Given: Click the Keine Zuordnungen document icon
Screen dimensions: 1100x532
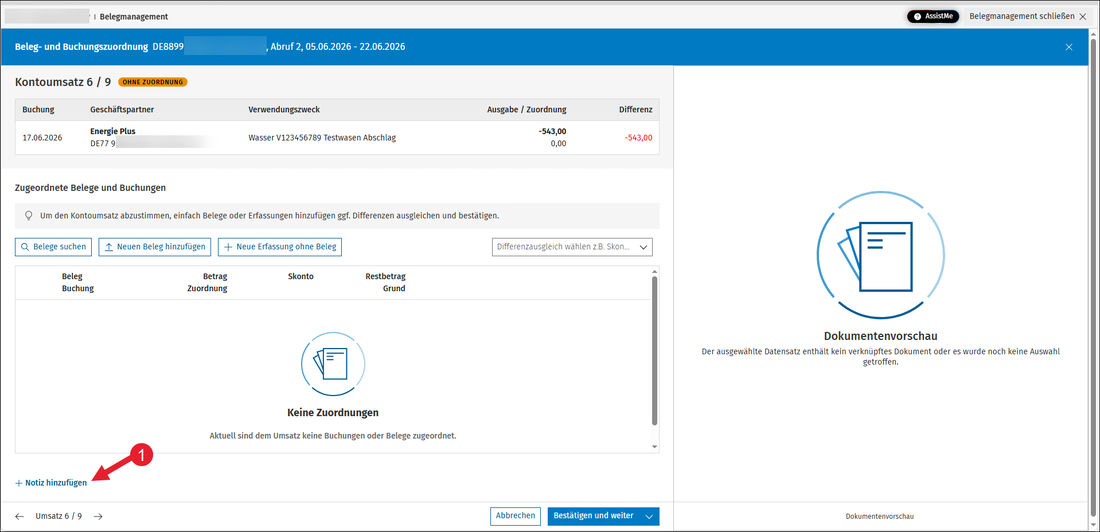Looking at the screenshot, I should click(x=333, y=362).
